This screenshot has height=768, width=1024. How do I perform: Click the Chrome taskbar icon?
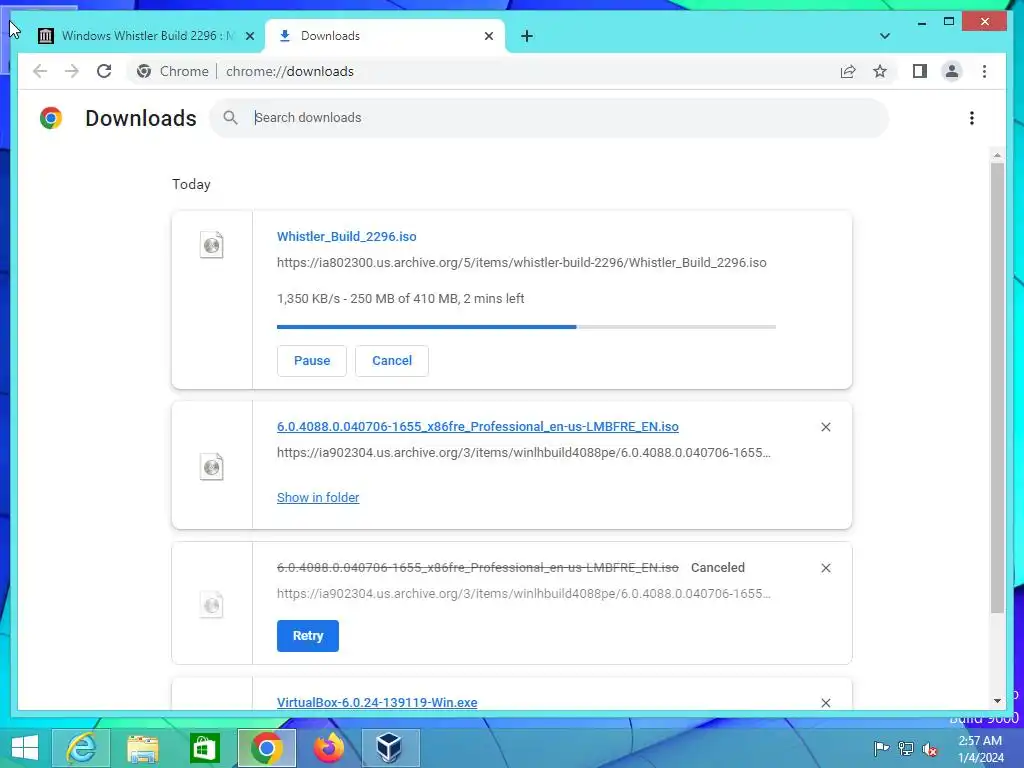click(x=266, y=747)
